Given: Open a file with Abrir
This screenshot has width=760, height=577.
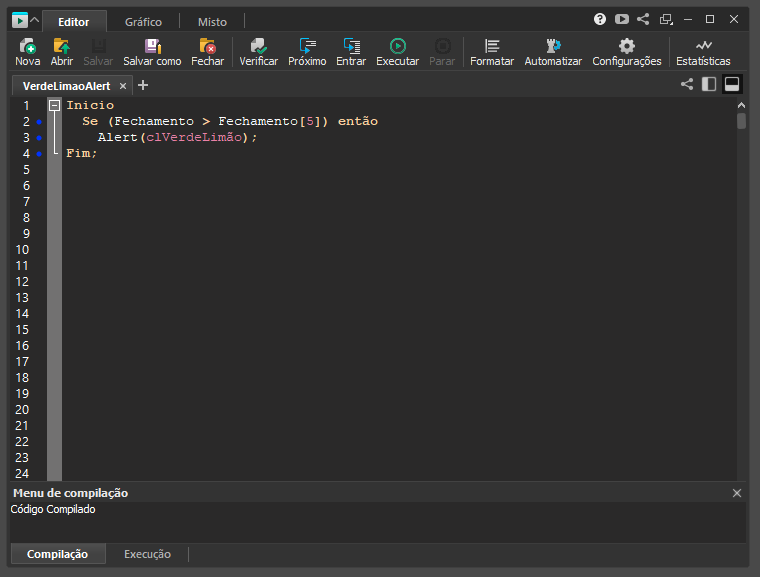Looking at the screenshot, I should point(62,52).
